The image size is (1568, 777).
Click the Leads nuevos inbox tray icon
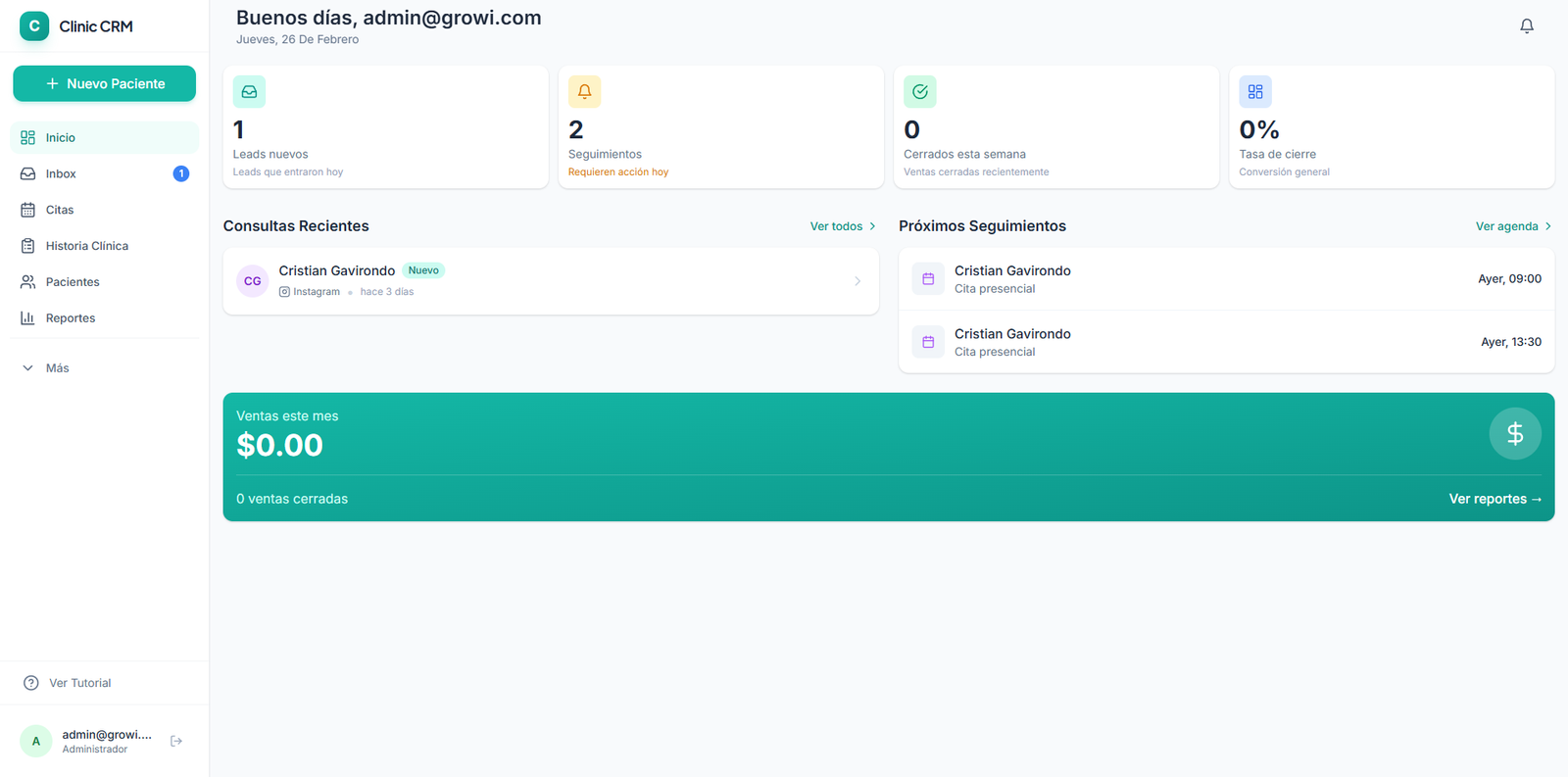point(249,92)
